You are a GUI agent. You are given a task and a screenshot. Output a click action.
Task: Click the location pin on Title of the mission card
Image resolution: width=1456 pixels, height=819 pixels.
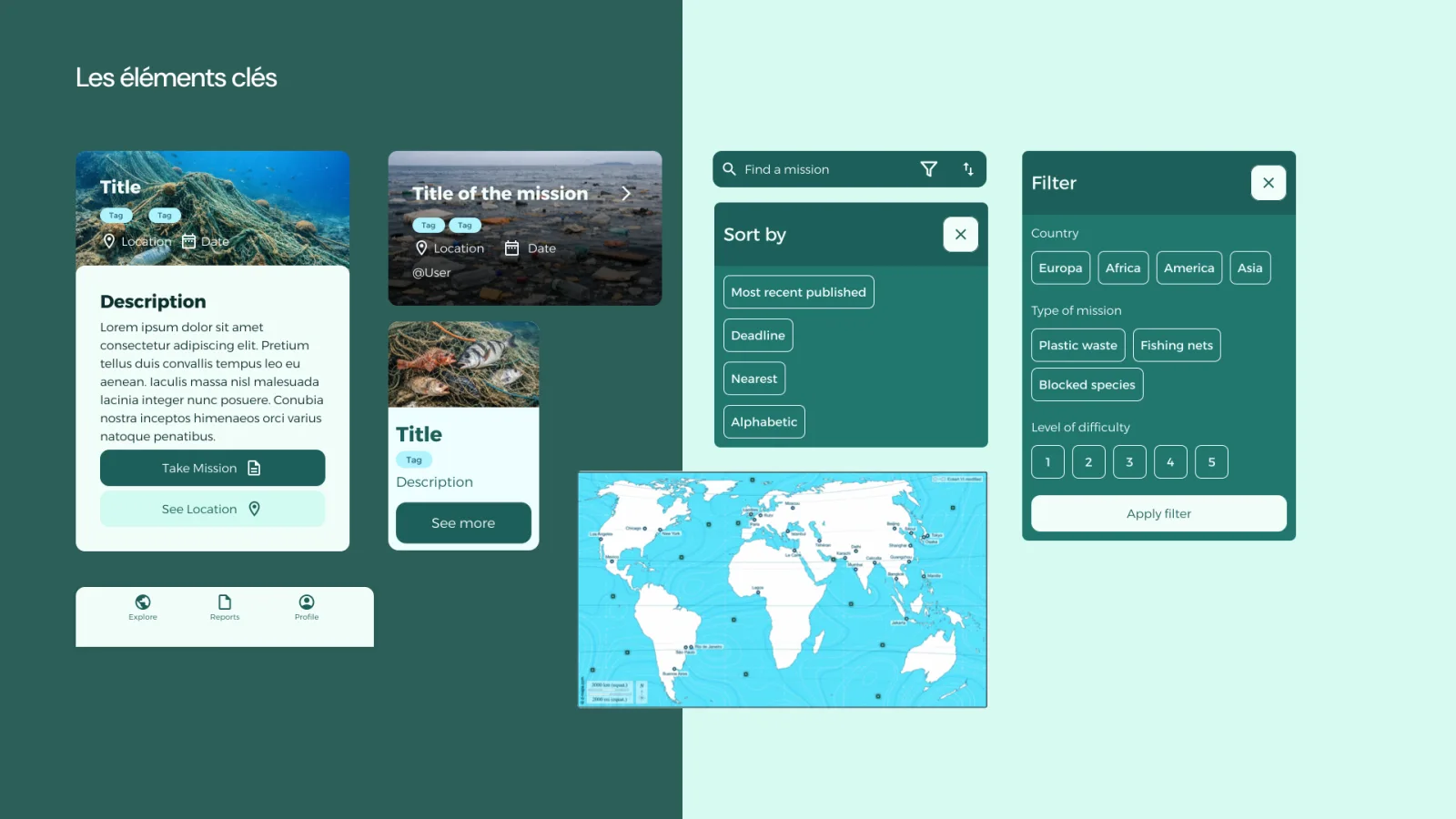click(x=421, y=248)
